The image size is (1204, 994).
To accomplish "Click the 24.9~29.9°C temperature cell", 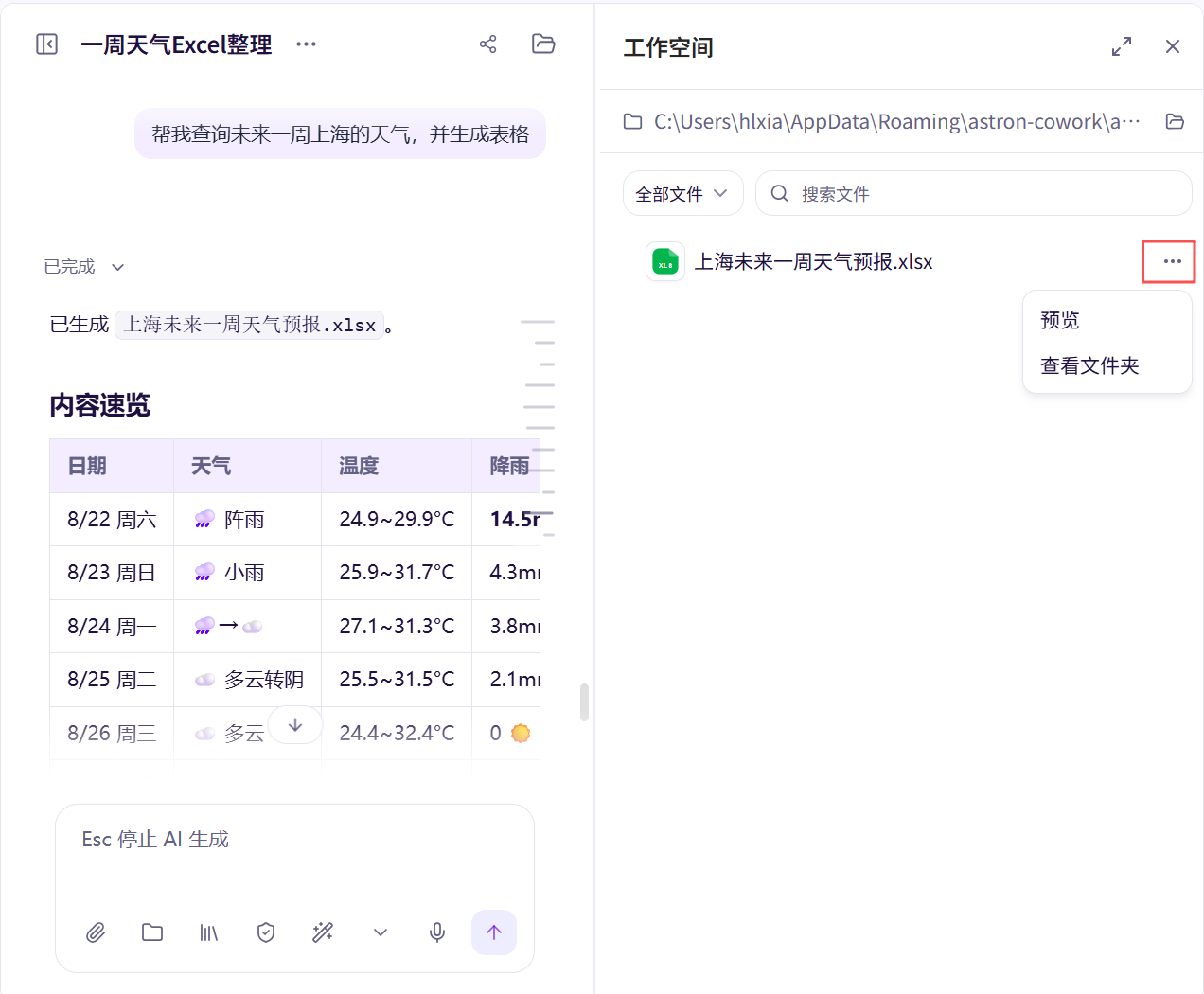I will coord(398,520).
